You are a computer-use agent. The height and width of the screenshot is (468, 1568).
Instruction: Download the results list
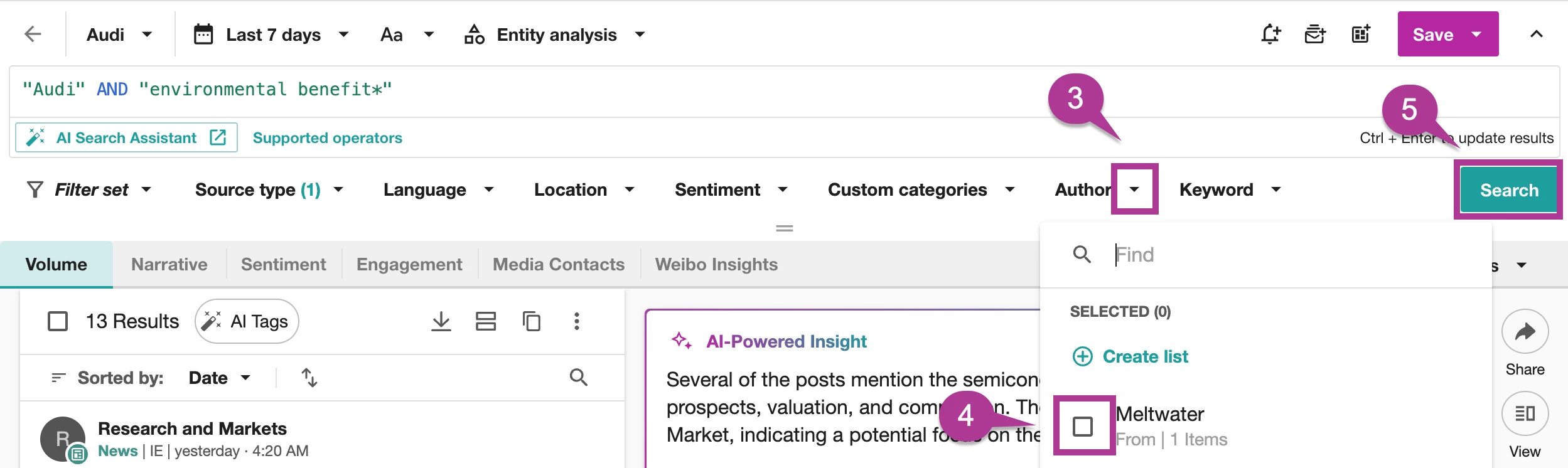pyautogui.click(x=441, y=321)
